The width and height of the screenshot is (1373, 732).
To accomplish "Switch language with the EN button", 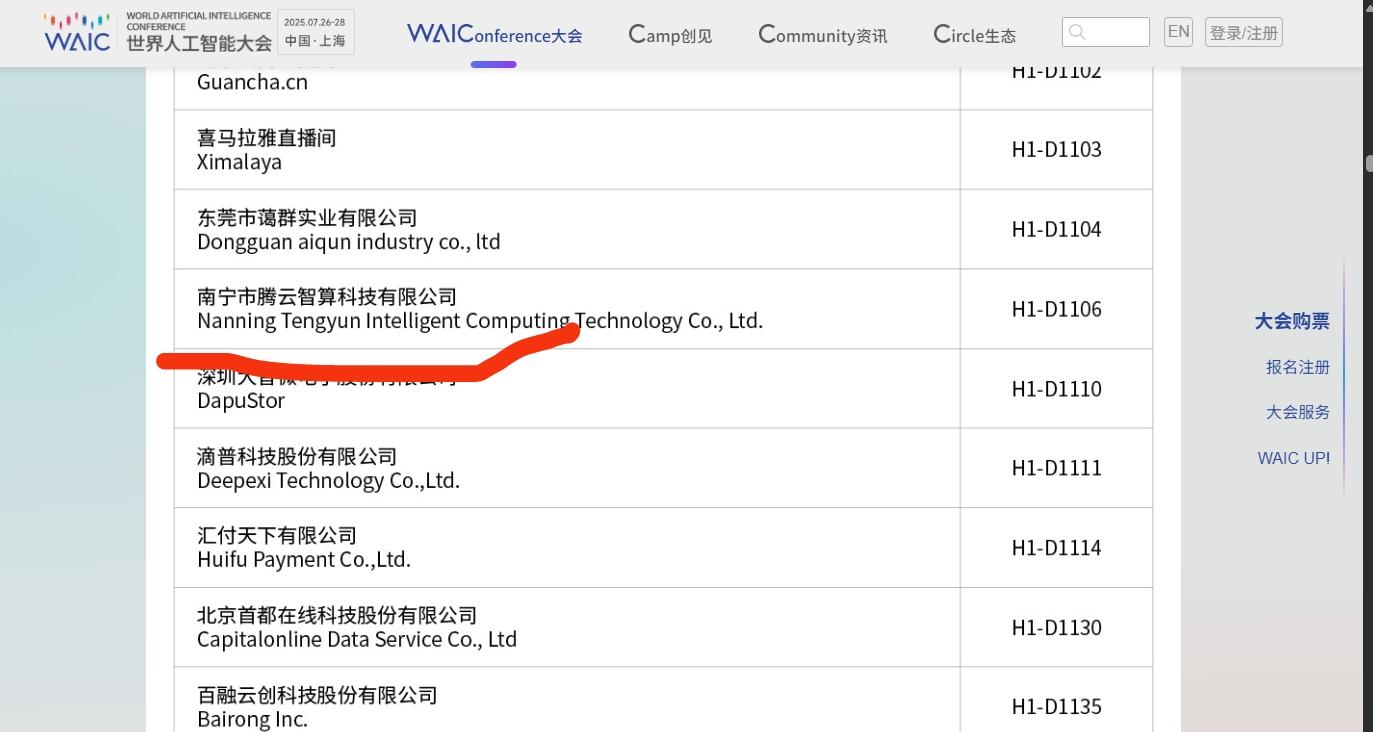I will click(1179, 32).
